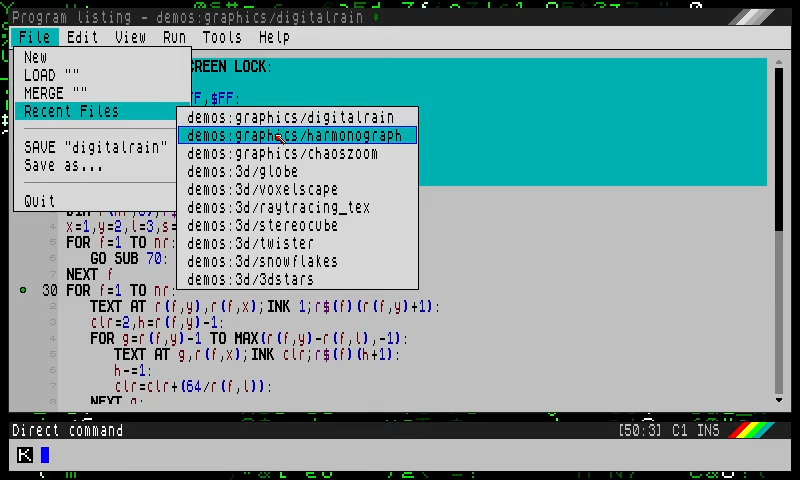Viewport: 800px width, 480px height.
Task: Open the Tools menu
Action: [222, 37]
